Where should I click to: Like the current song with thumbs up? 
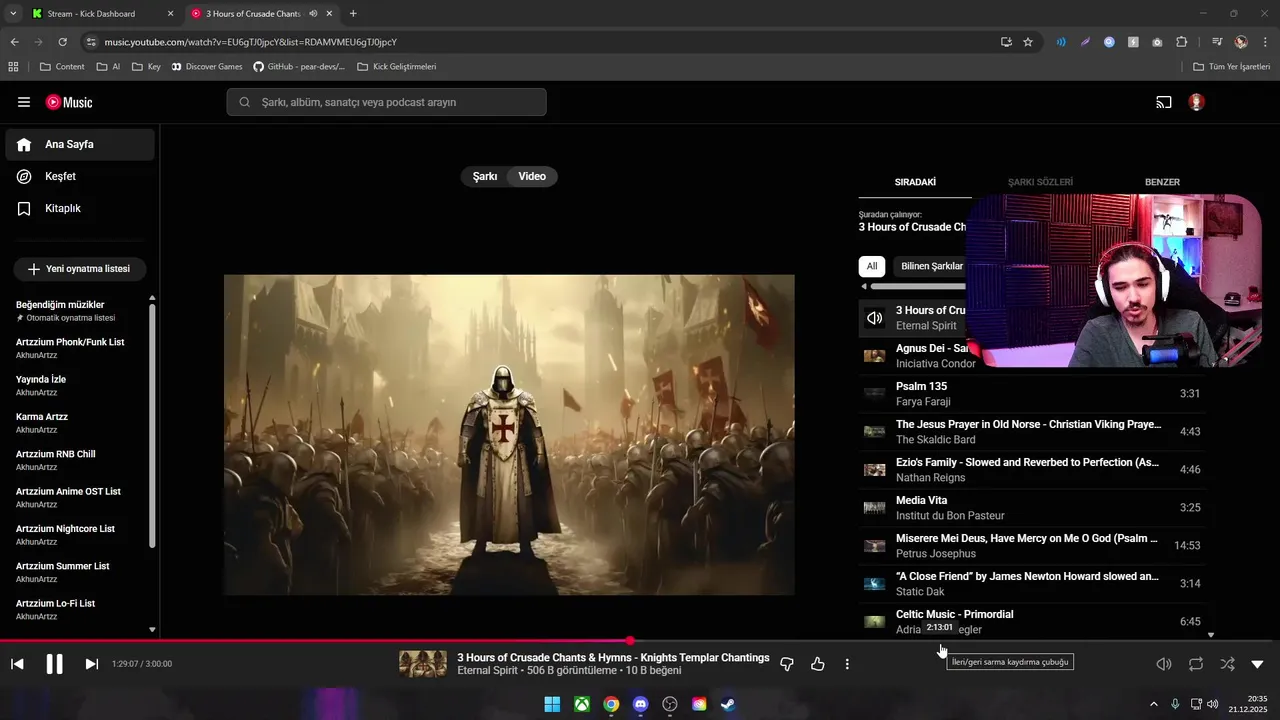(818, 664)
